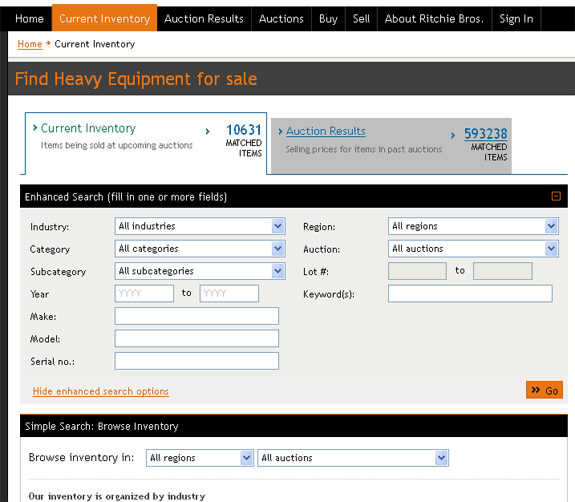The image size is (575, 502).
Task: Click Selling prices for items in past auctions text
Action: (x=364, y=150)
